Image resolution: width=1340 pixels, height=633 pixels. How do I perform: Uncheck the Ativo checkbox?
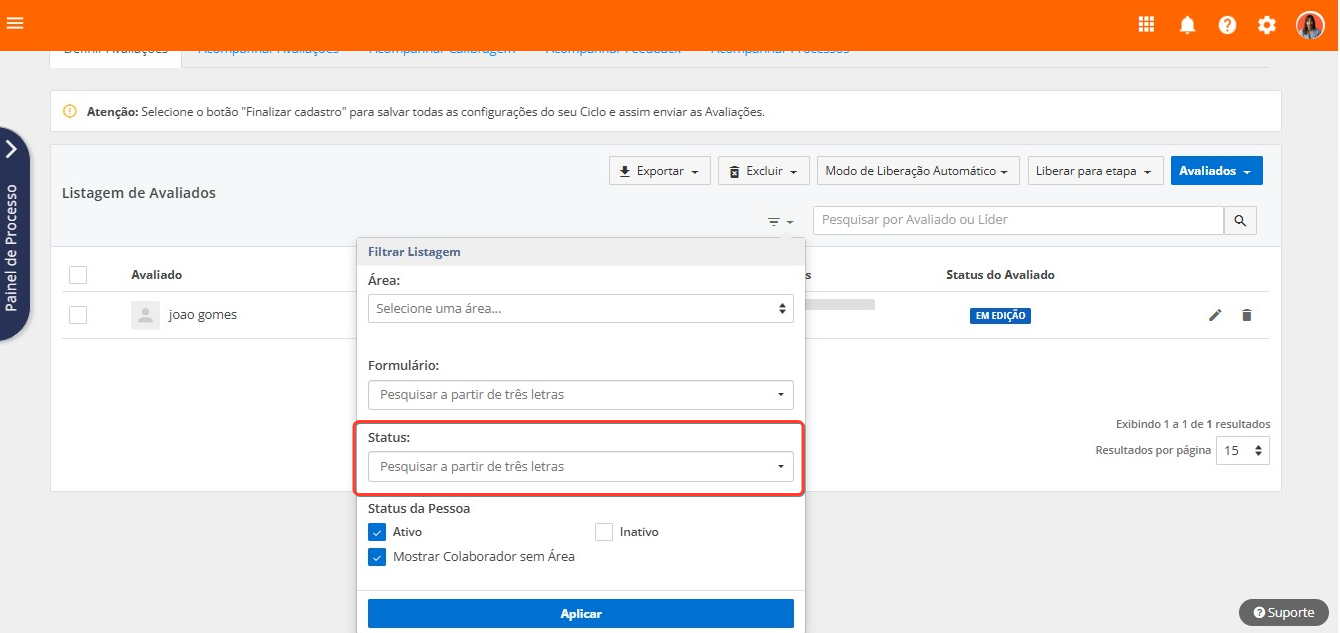(x=377, y=532)
